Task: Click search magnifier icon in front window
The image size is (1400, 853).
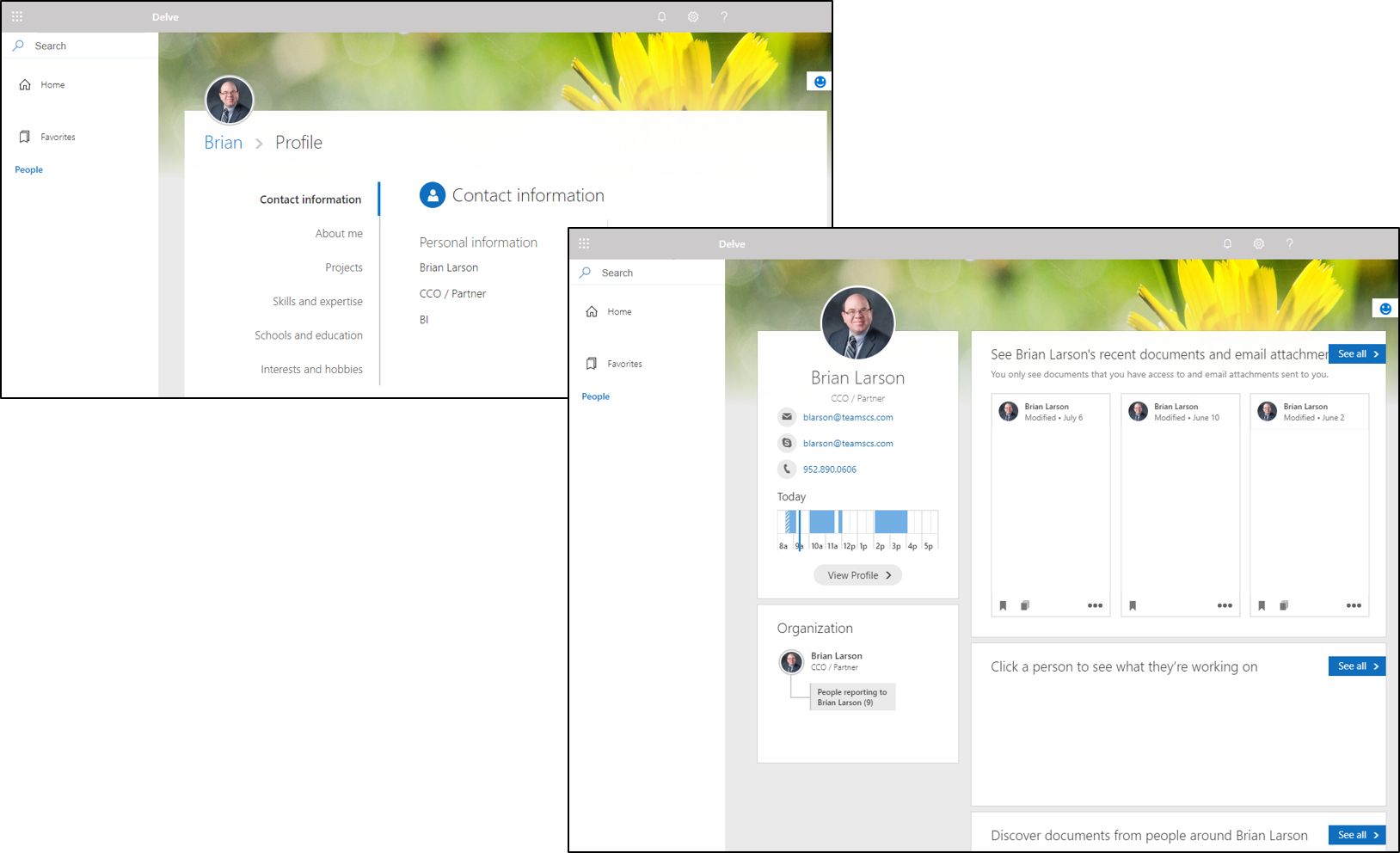Action: [x=586, y=273]
